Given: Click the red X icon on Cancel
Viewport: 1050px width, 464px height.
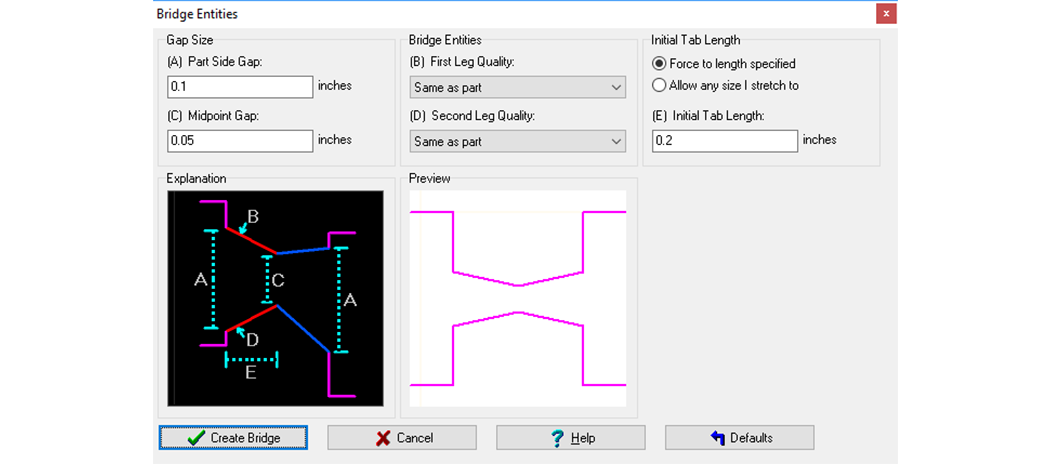Looking at the screenshot, I should [x=382, y=438].
